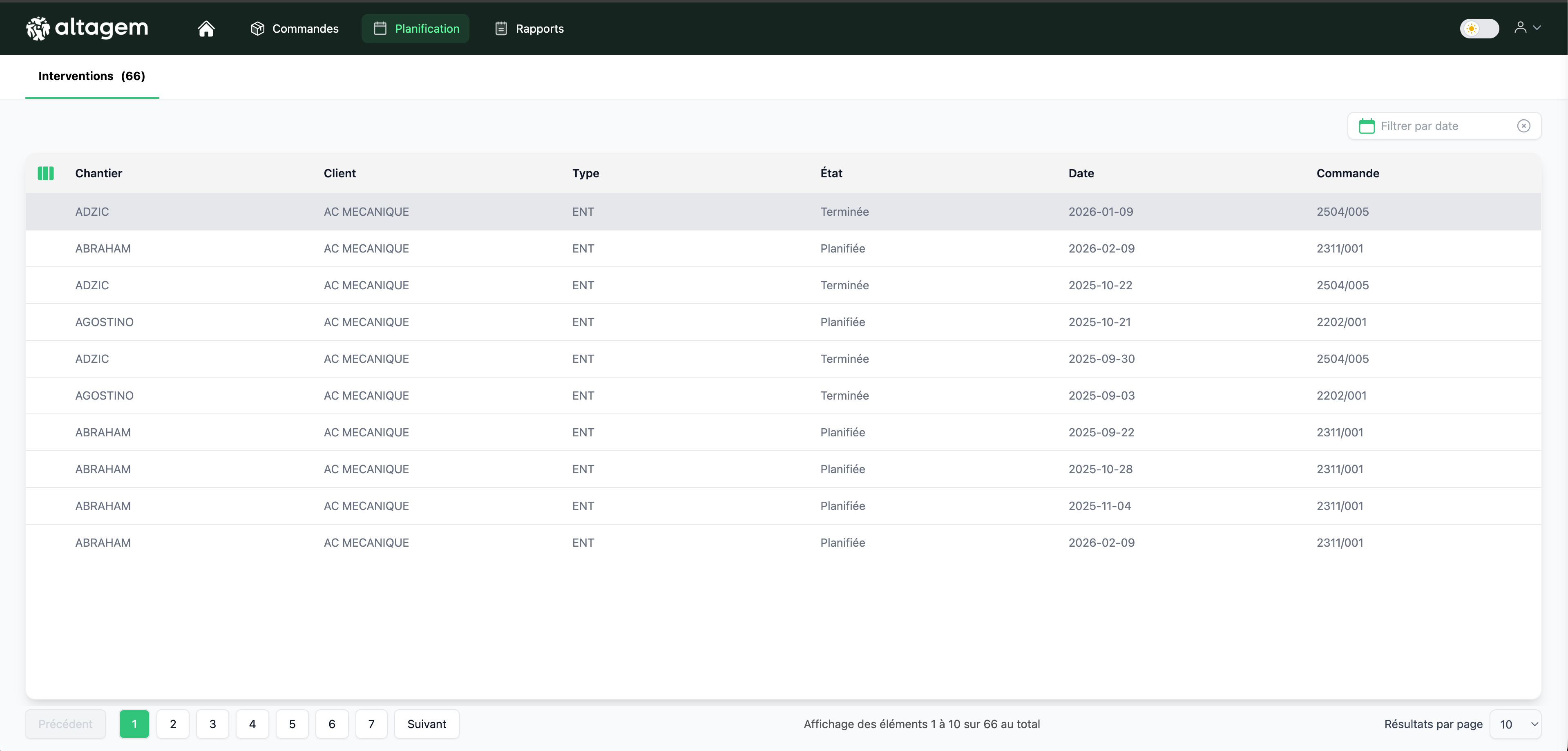1568x751 pixels.
Task: Open the column visibility toggle icon
Action: click(46, 173)
